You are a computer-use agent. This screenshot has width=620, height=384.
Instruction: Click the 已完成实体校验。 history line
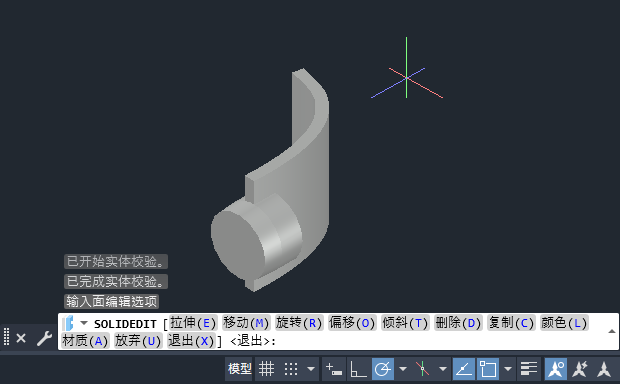[x=116, y=282]
